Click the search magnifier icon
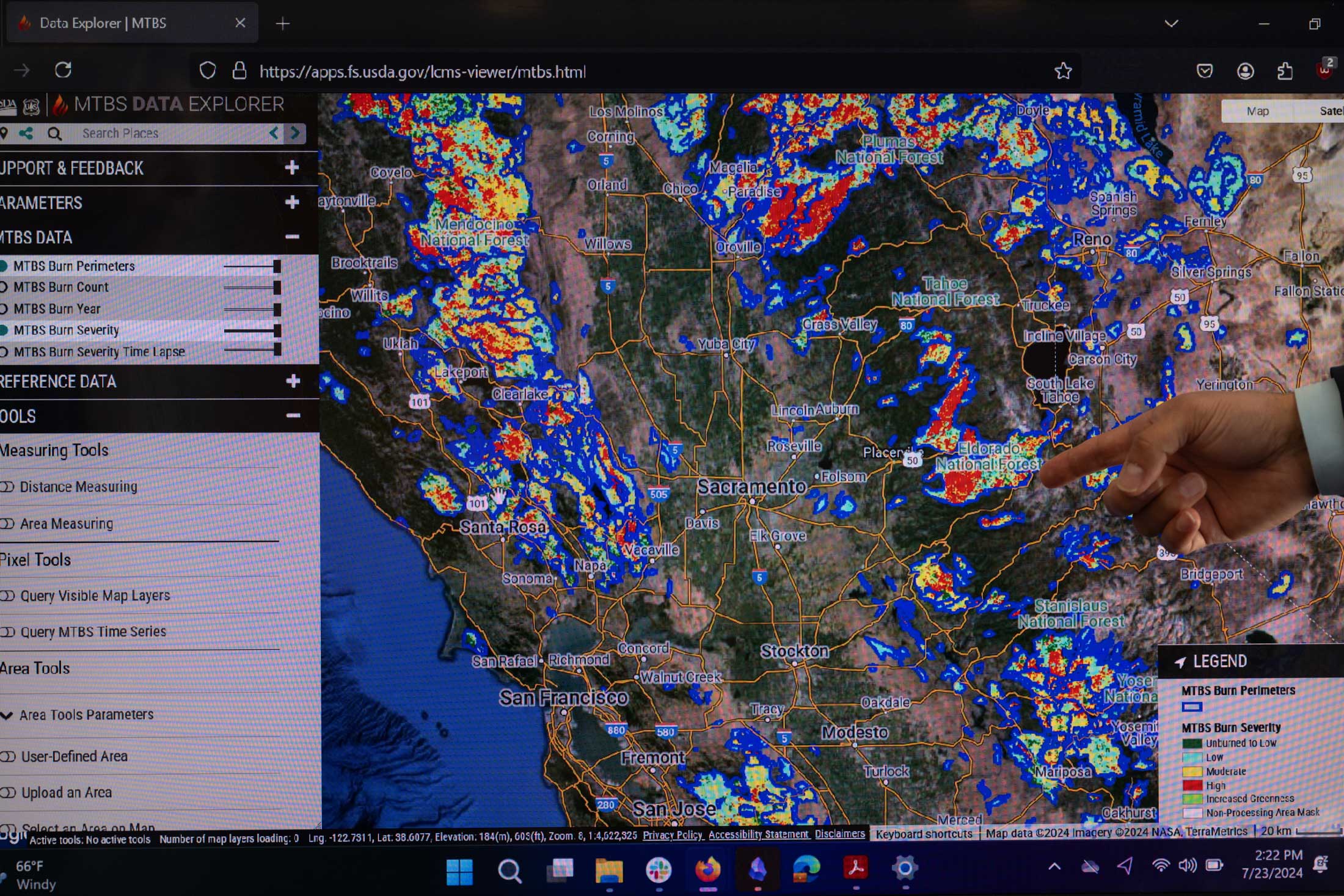The width and height of the screenshot is (1344, 896). point(54,134)
